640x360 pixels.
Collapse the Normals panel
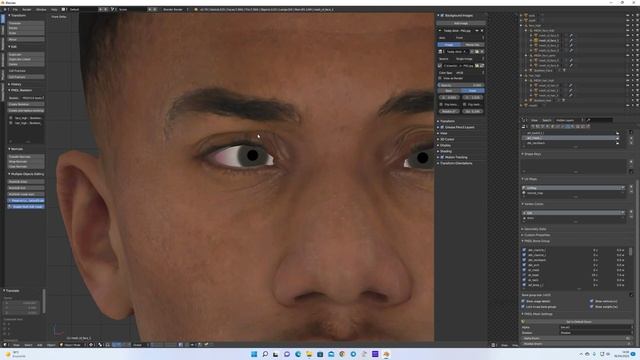coord(16,149)
